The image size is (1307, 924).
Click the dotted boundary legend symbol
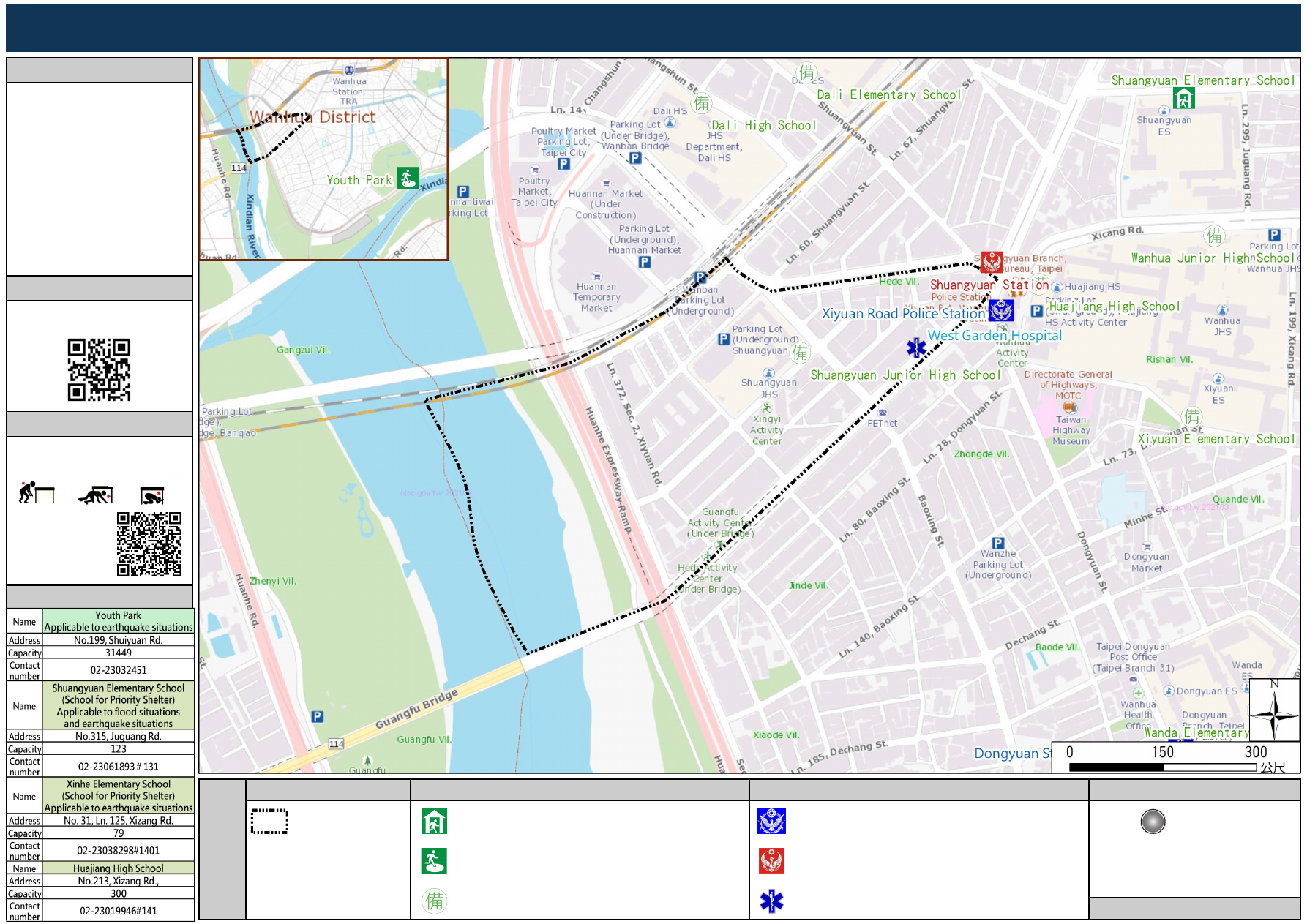tap(269, 822)
